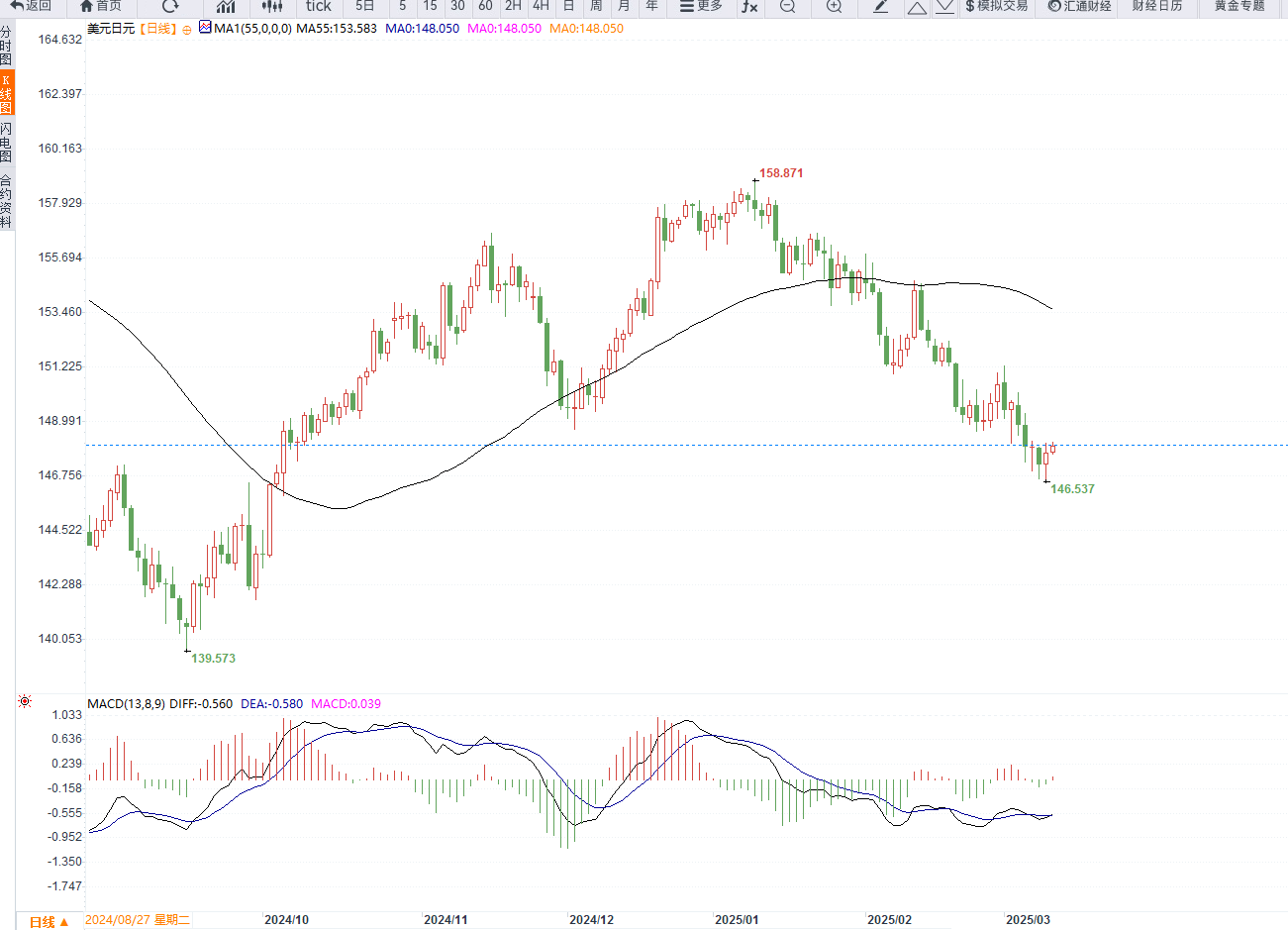1288x930 pixels.
Task: Expand the 日线 period selector at bottom left
Action: 49,922
